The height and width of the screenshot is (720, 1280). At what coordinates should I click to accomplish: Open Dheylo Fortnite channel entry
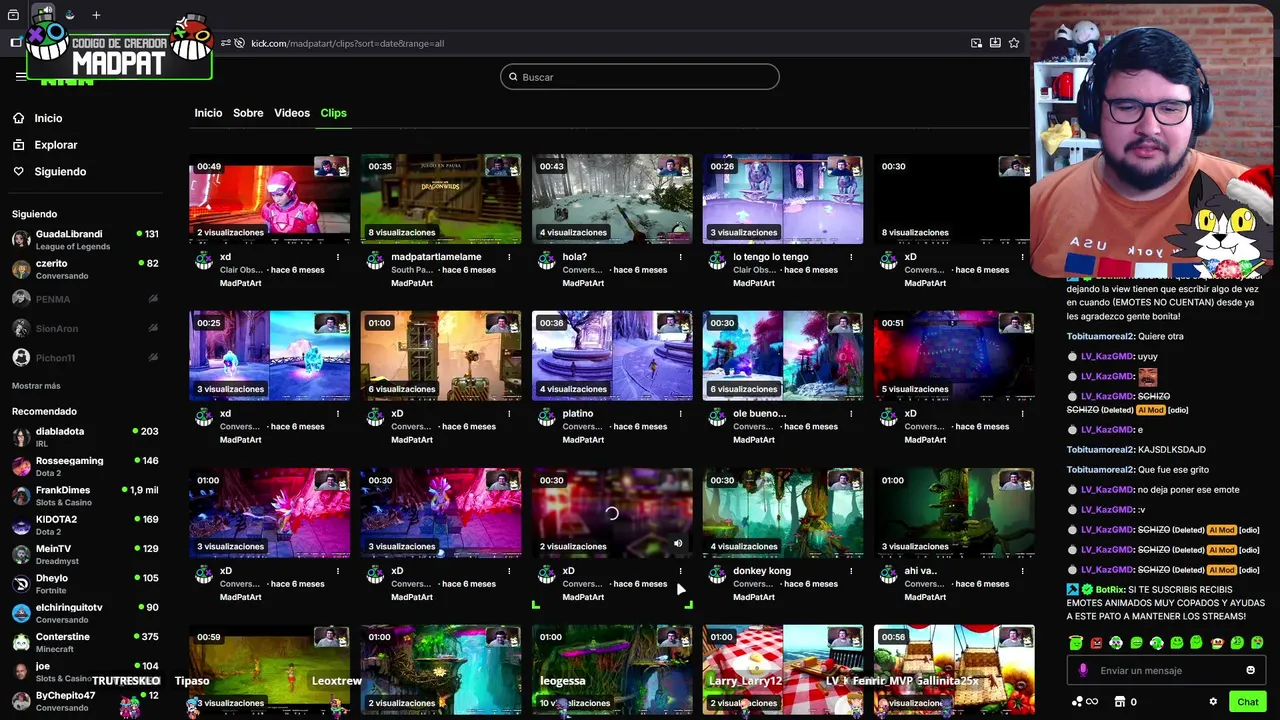[x=85, y=584]
